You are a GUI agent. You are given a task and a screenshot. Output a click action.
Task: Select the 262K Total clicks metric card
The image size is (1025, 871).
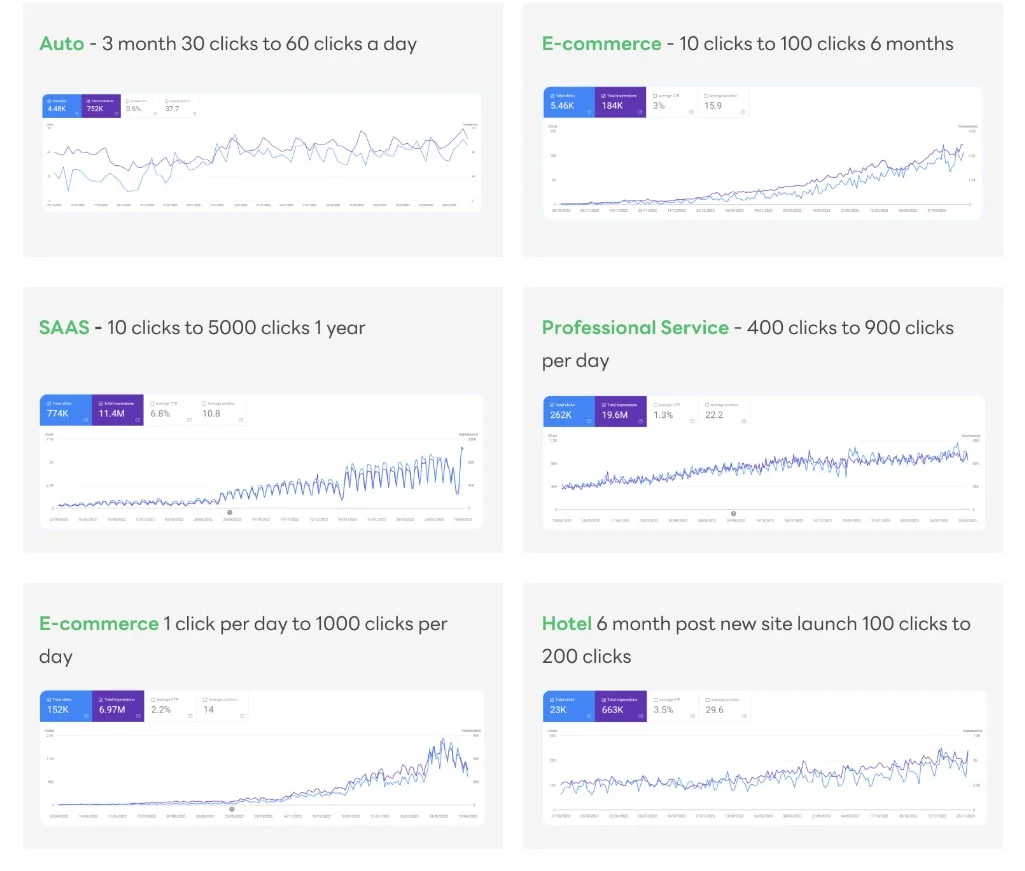(568, 411)
